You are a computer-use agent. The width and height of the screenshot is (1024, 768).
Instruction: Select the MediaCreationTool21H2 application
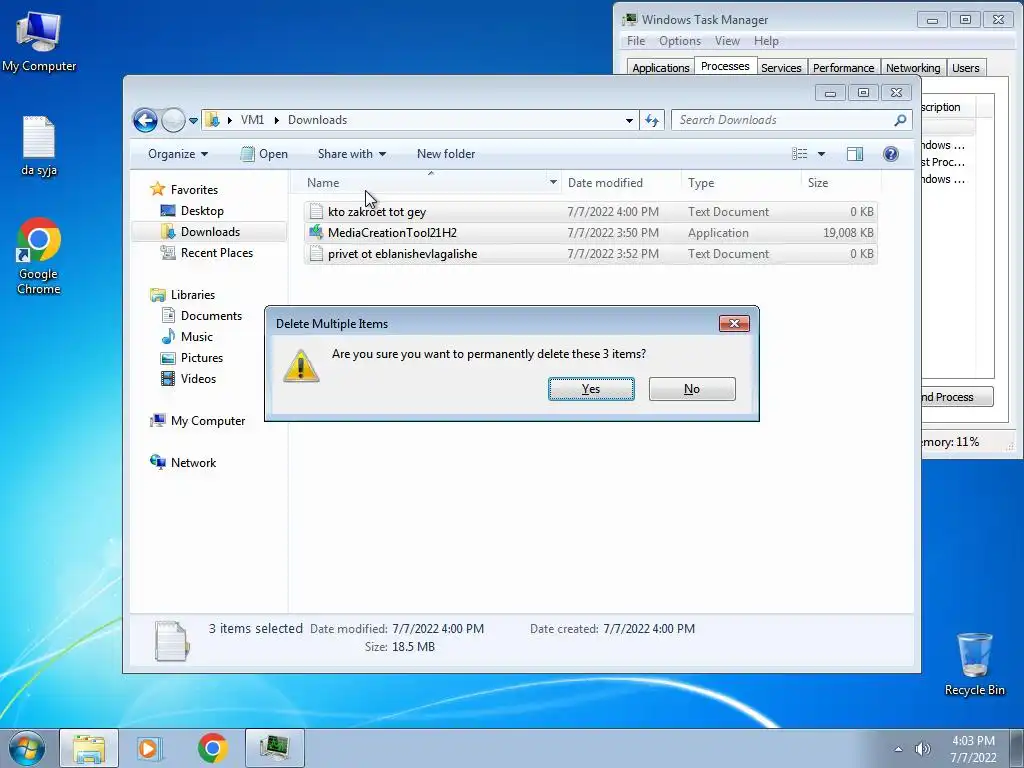click(590, 232)
